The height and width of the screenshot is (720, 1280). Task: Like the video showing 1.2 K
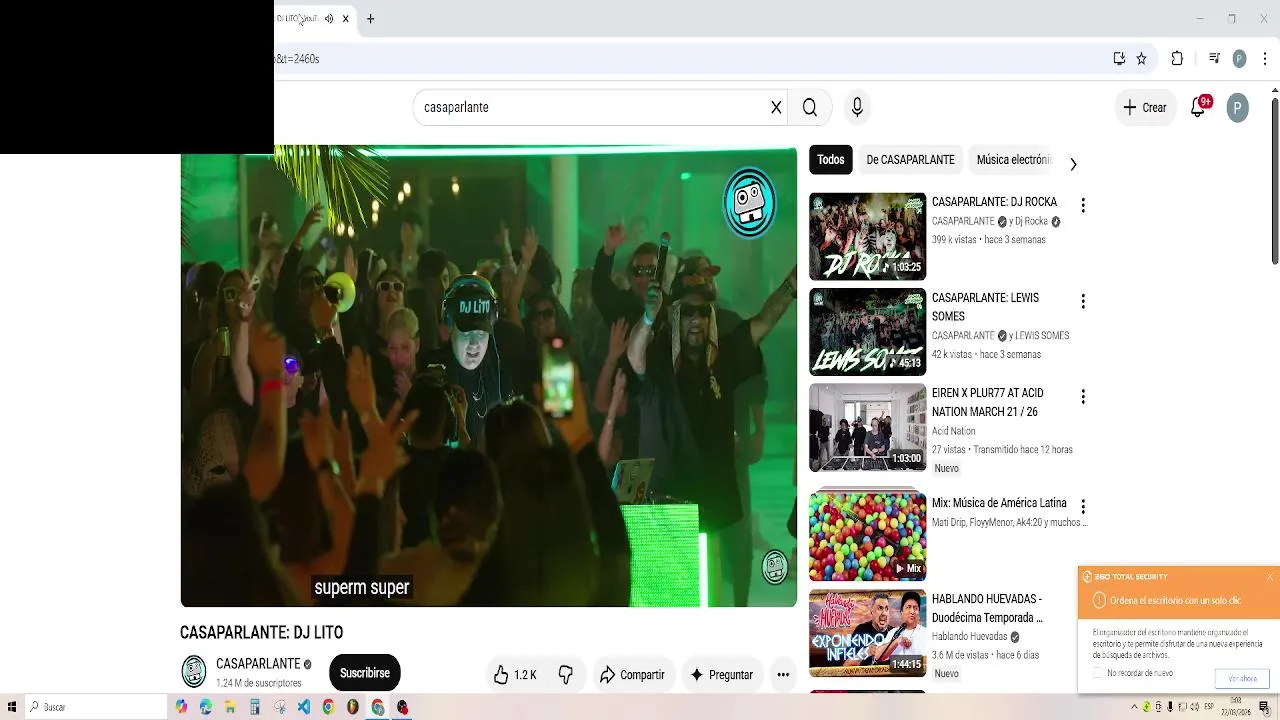515,675
